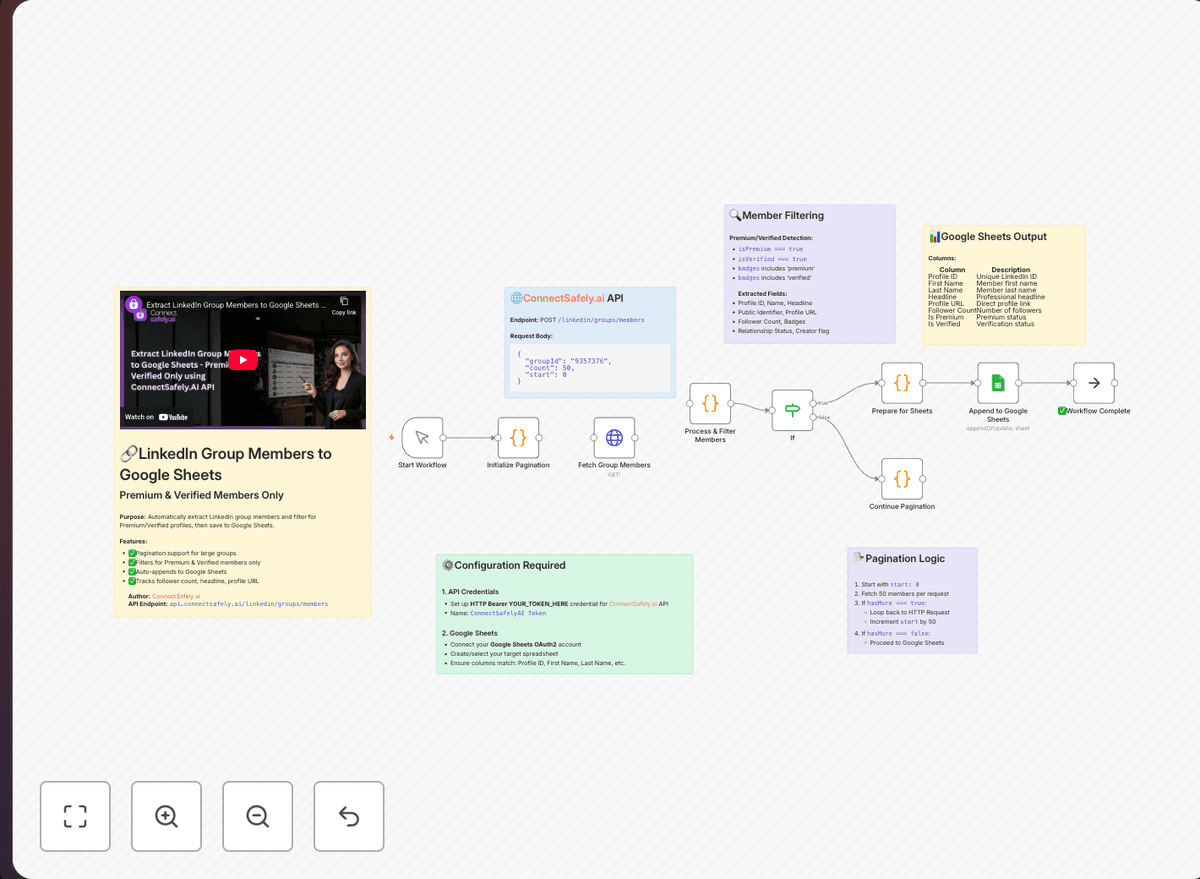
Task: Fit the workflow to the screen
Action: pos(75,816)
